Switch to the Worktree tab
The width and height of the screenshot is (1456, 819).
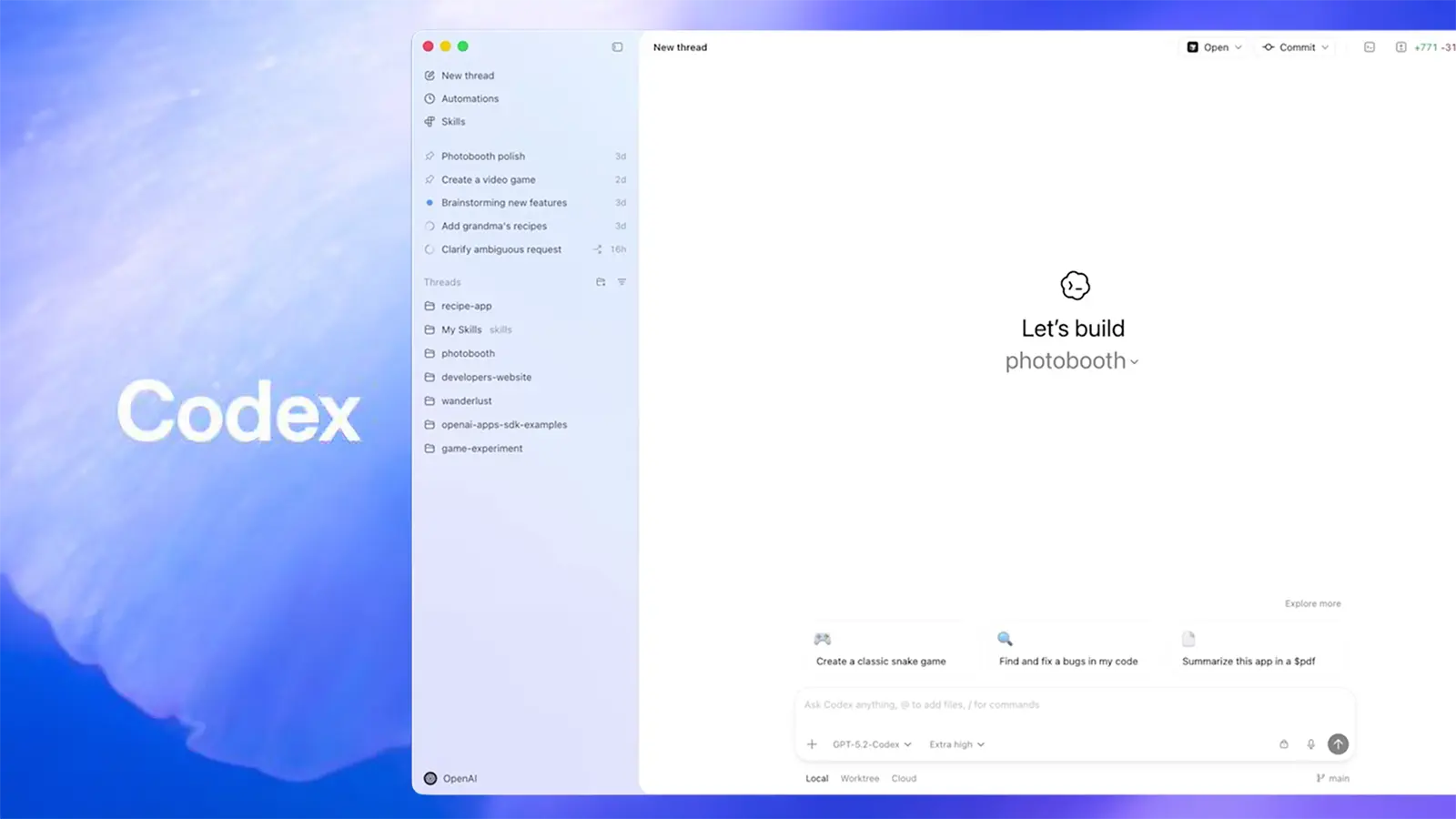click(859, 778)
